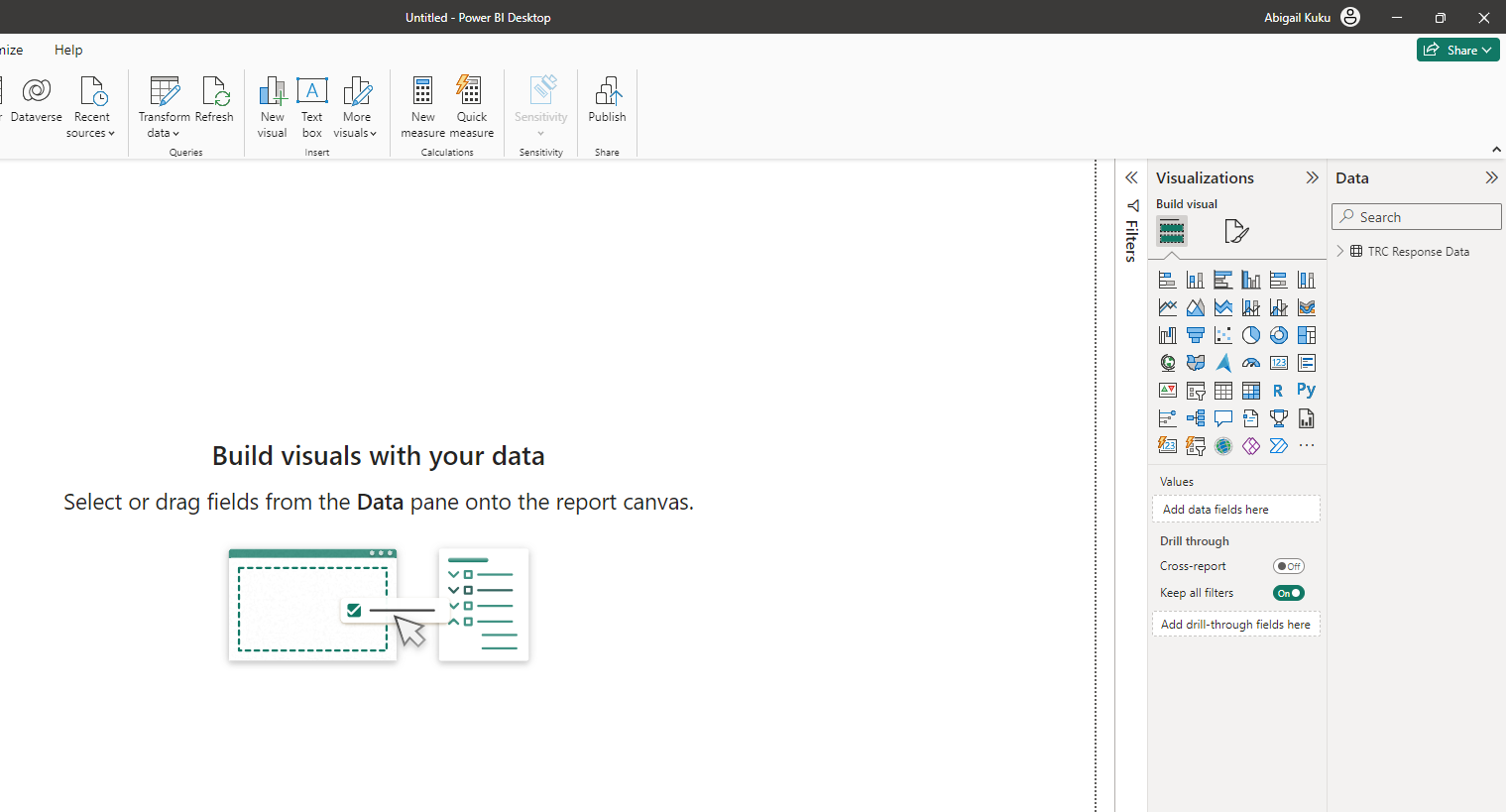
Task: Switch to Build visual fields tab
Action: (1172, 231)
